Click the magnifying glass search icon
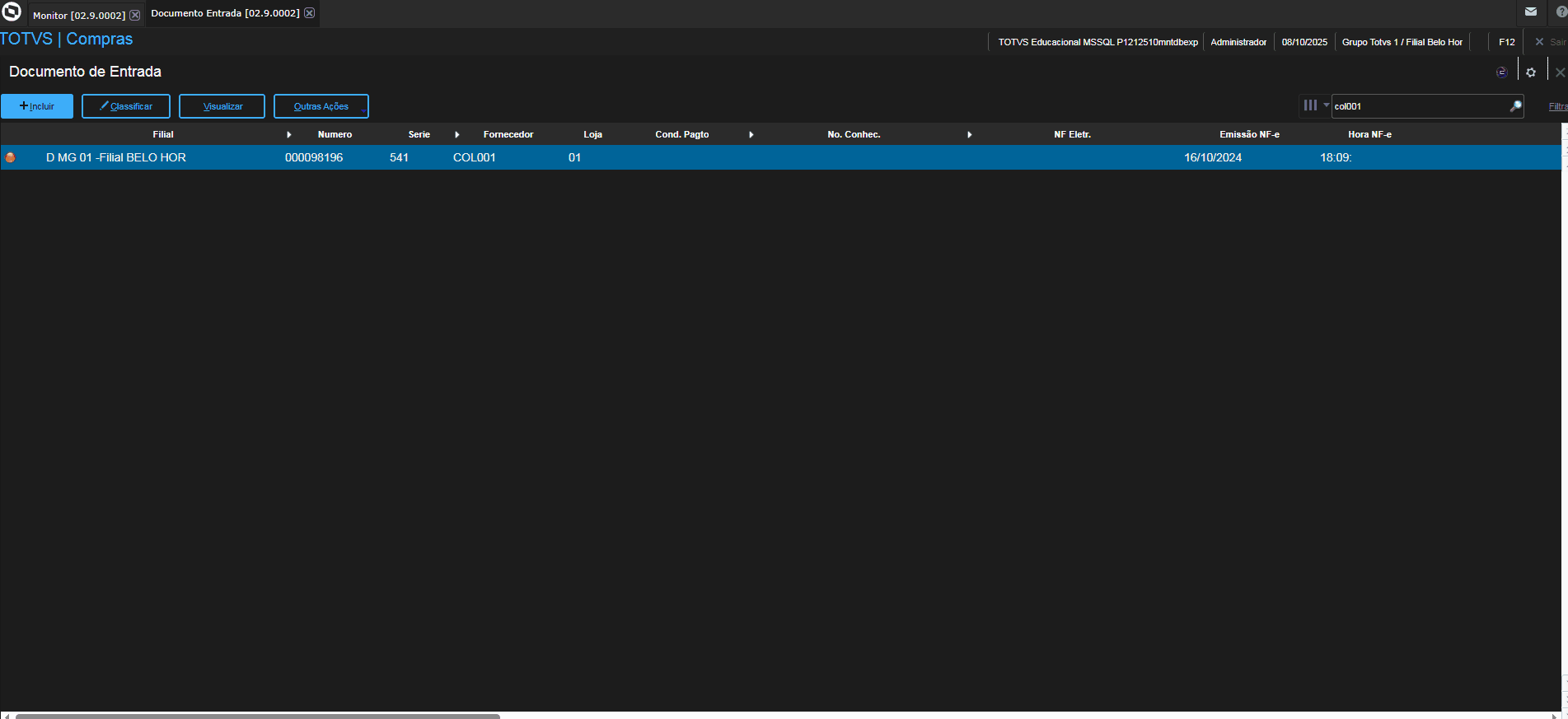Screen dimensions: 1568x719 coord(1515,106)
